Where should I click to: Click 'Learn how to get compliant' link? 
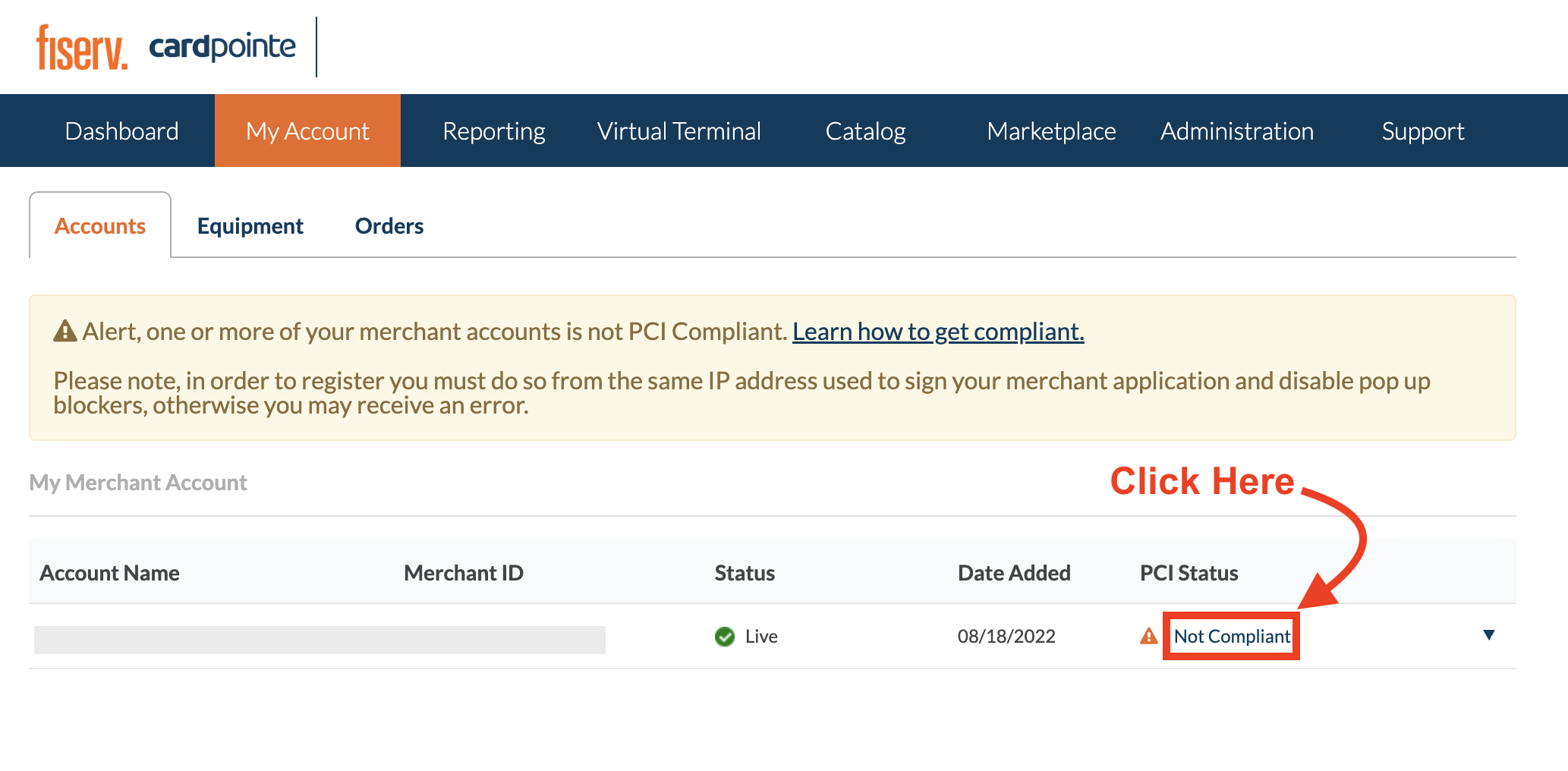938,332
